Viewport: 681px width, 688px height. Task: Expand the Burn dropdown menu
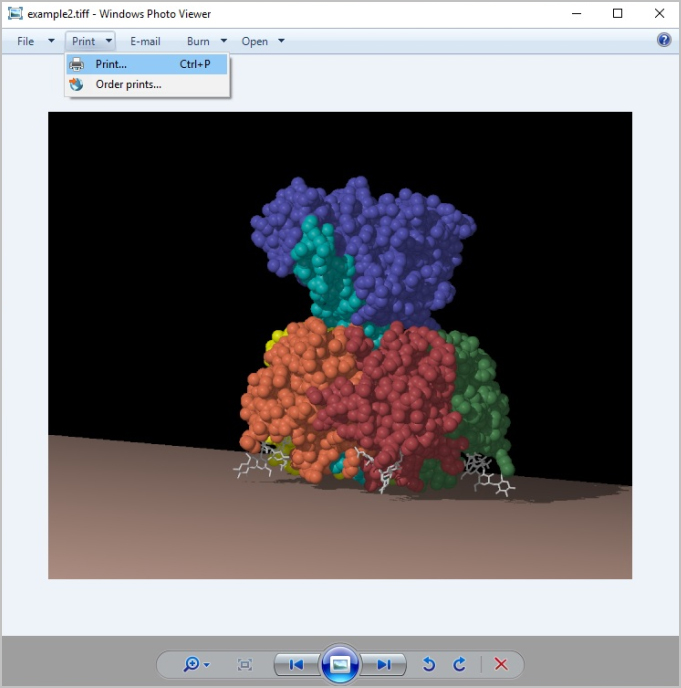tap(207, 41)
